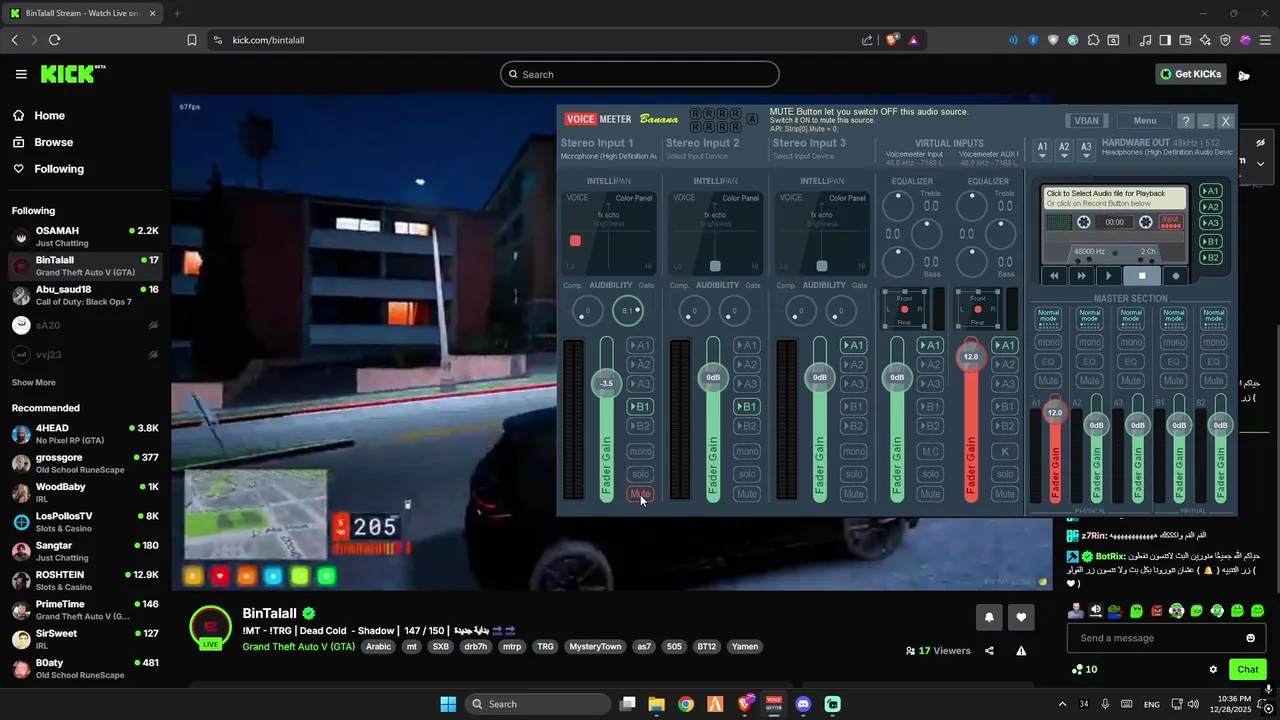Viewport: 1280px width, 720px height.
Task: Focus the Kick Search field
Action: (640, 74)
